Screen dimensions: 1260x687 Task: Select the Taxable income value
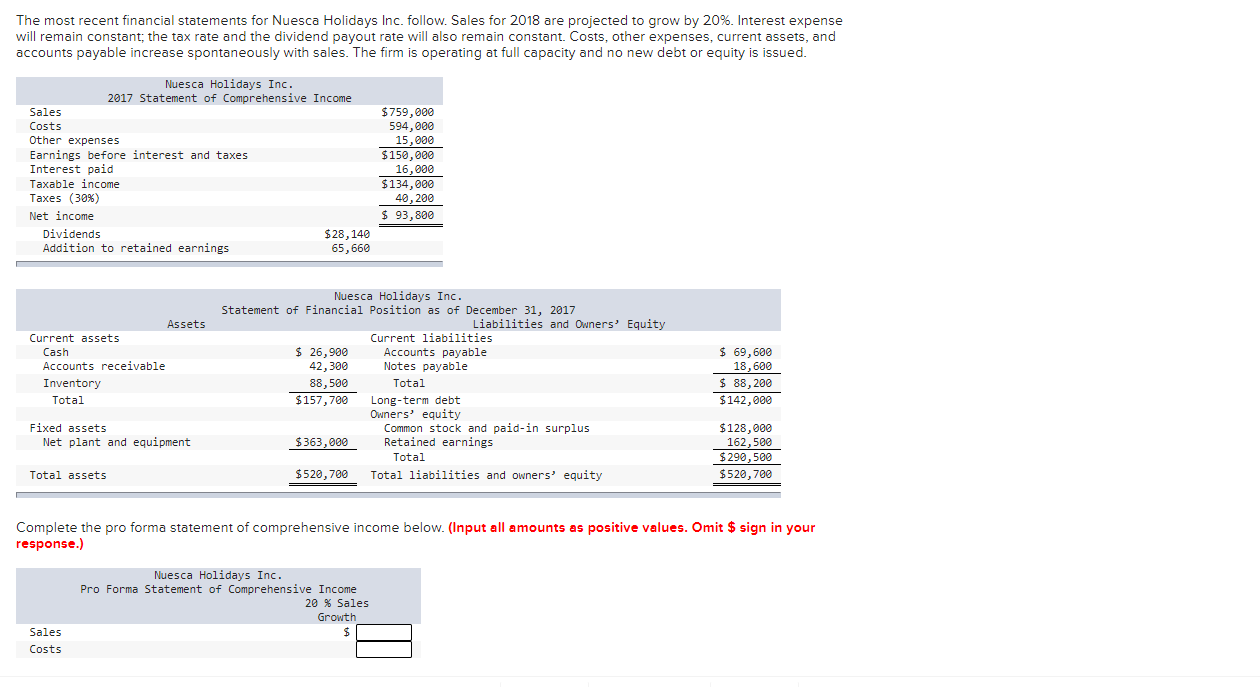[409, 184]
